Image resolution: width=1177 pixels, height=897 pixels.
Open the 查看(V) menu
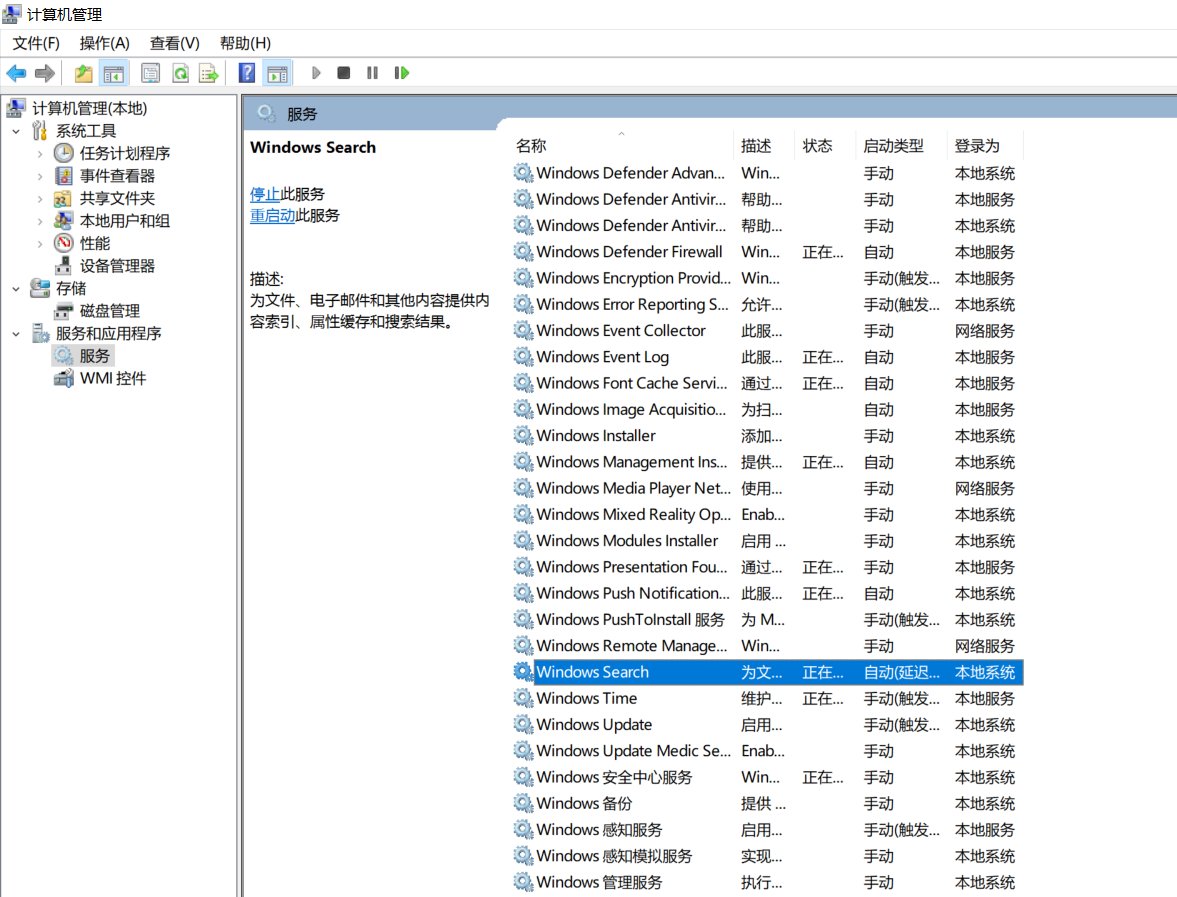(x=172, y=43)
